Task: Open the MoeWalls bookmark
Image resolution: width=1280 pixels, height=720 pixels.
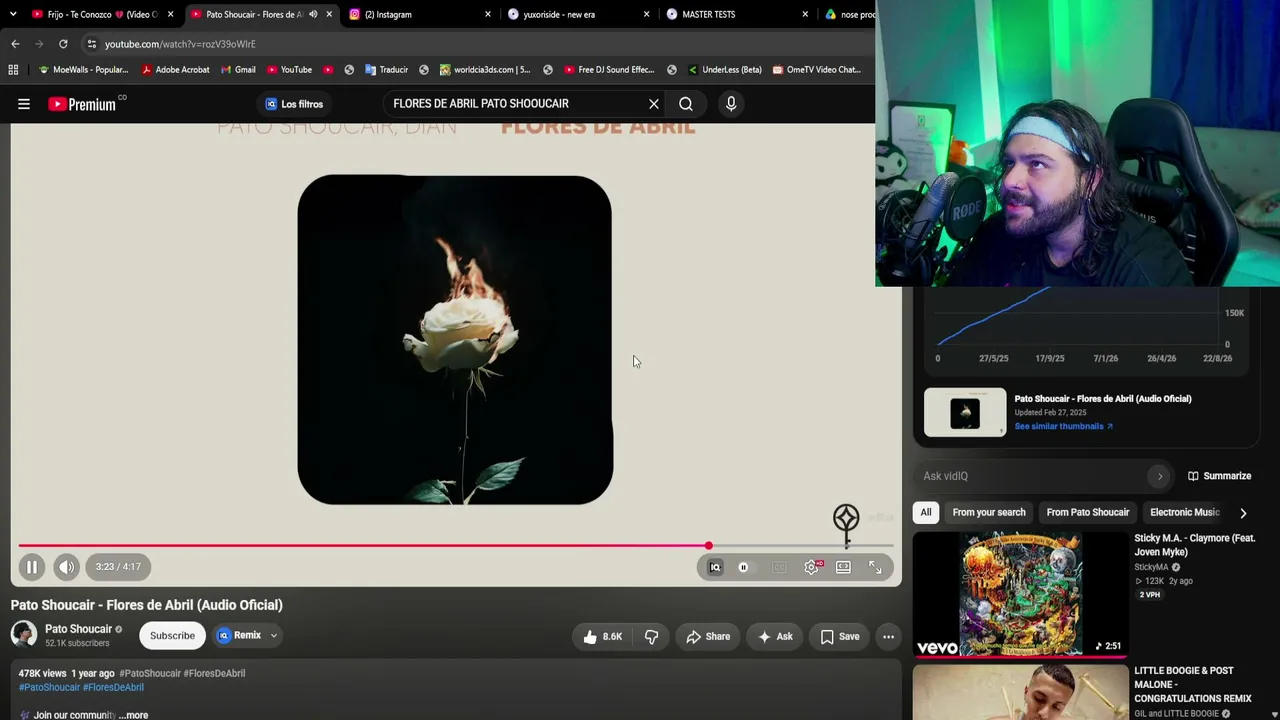Action: (x=84, y=70)
